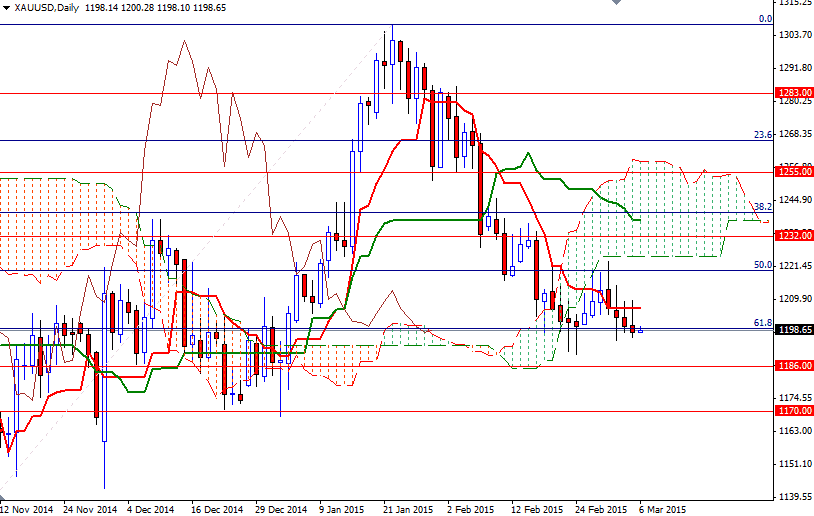814x516 pixels.
Task: Select the 1283.00 red price label
Action: pyautogui.click(x=794, y=93)
